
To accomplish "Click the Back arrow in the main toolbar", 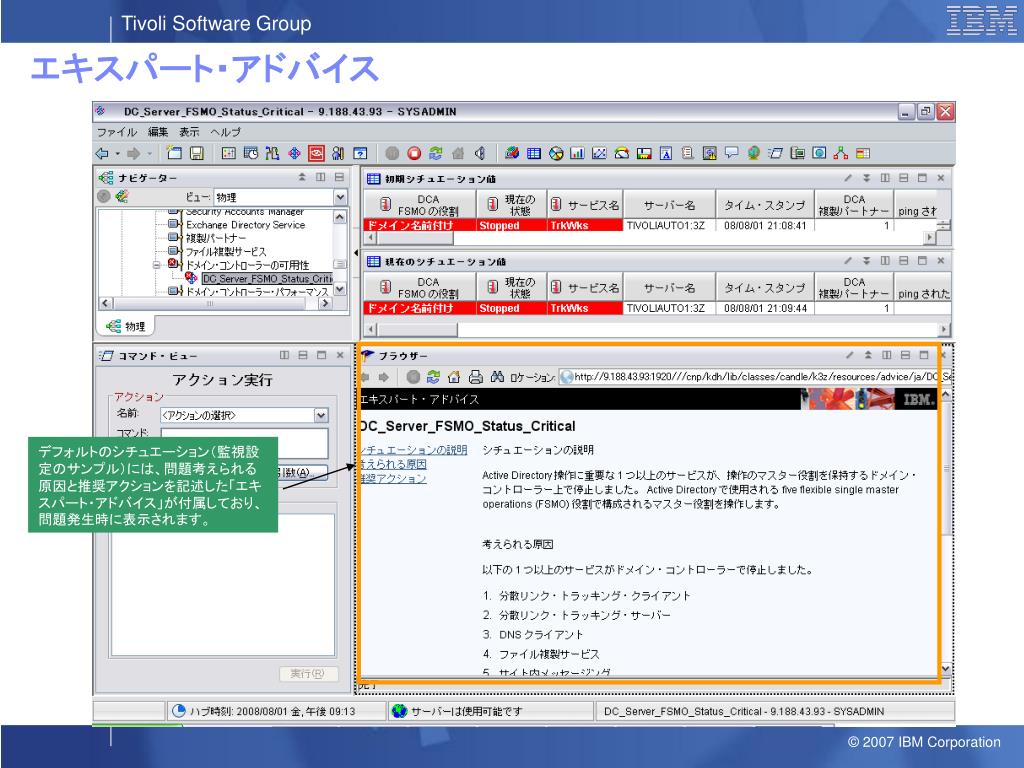I will pyautogui.click(x=102, y=153).
